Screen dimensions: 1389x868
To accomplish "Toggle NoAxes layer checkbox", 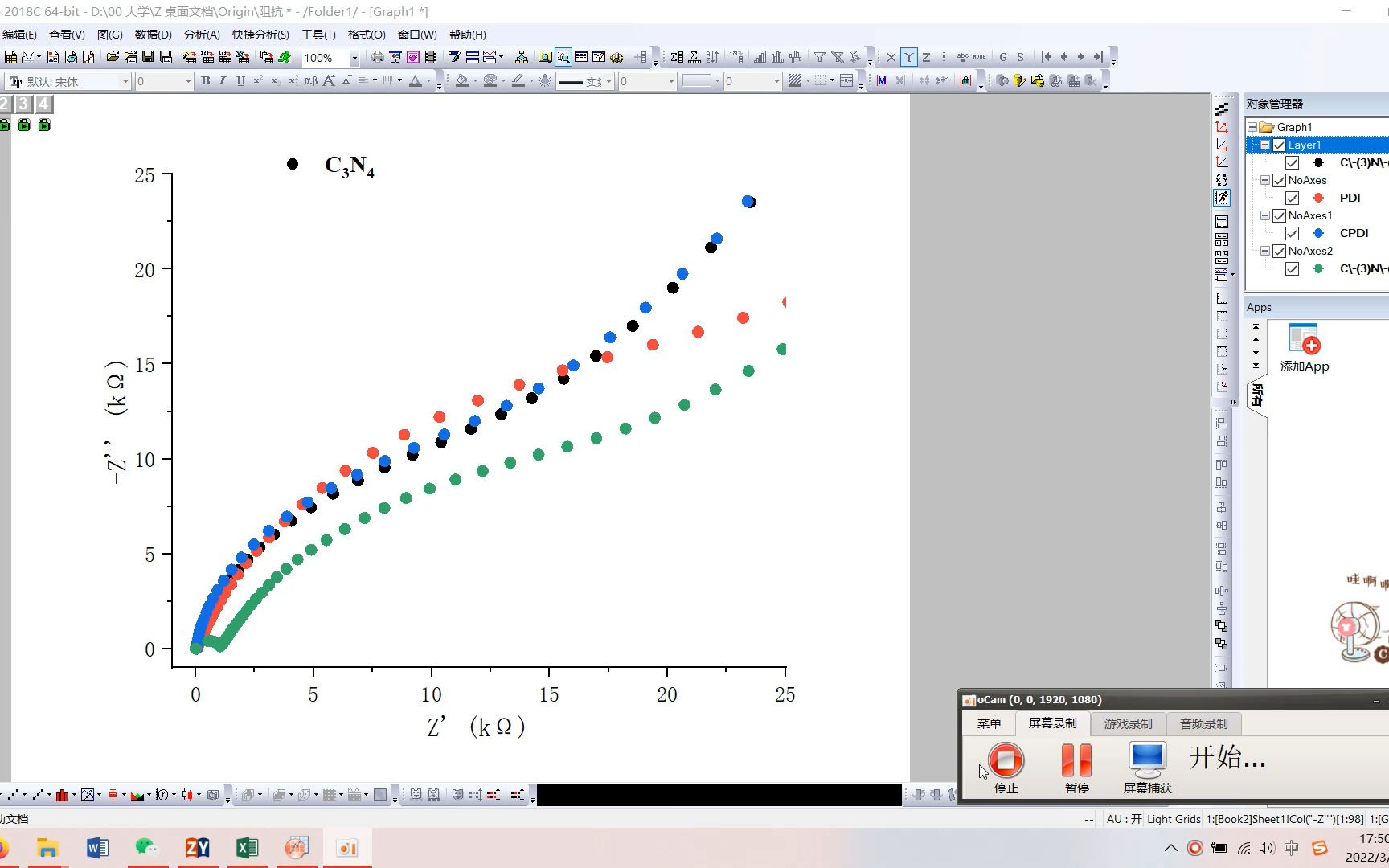I will (x=1280, y=181).
